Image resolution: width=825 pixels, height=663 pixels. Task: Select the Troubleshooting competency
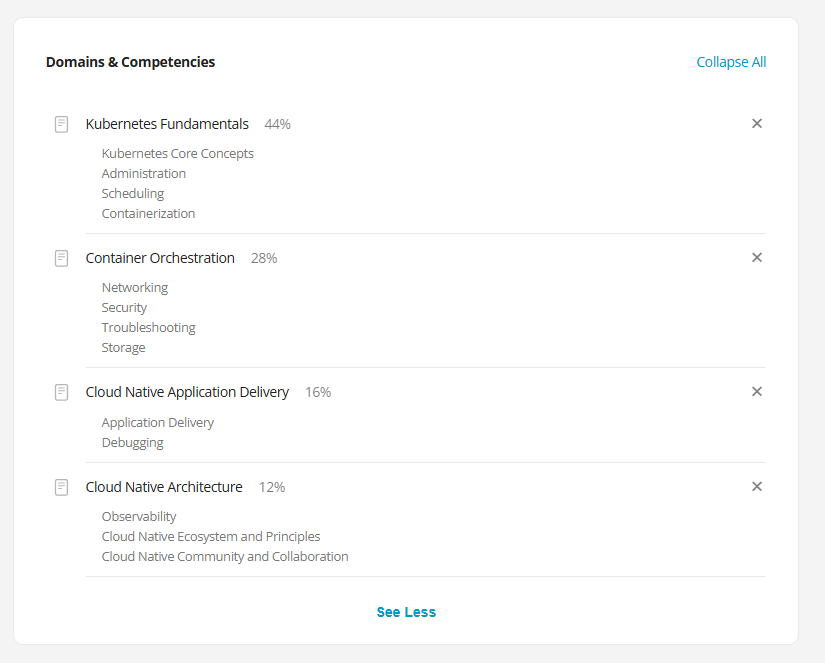tap(148, 328)
